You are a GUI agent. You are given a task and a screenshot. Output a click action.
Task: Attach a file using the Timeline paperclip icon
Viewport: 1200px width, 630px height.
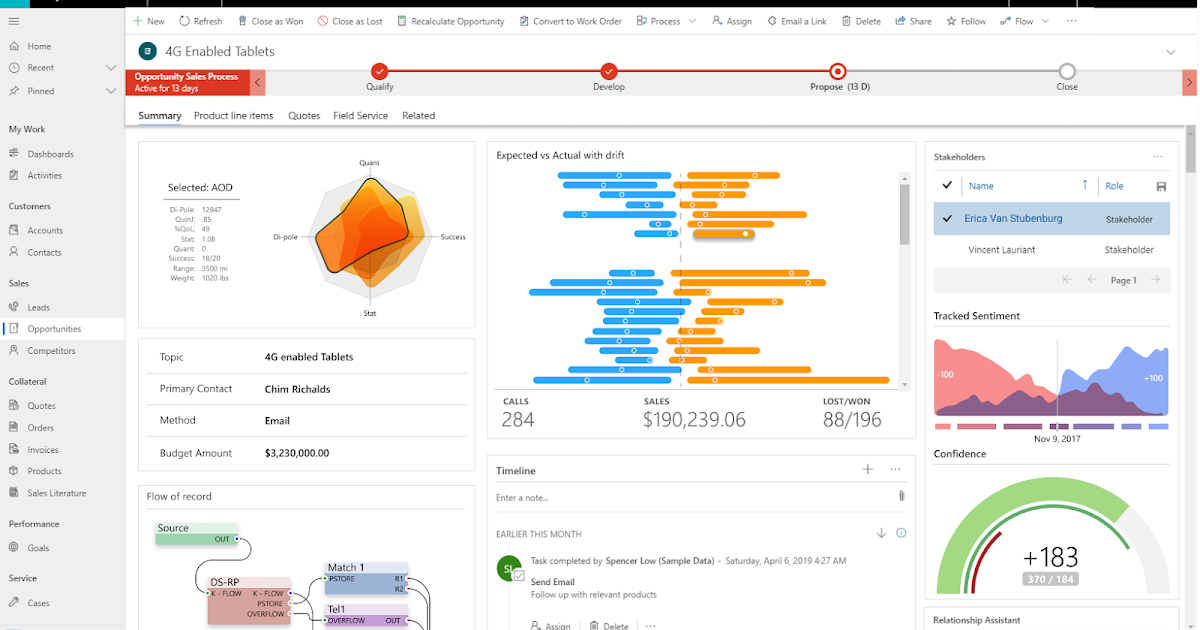[x=900, y=495]
